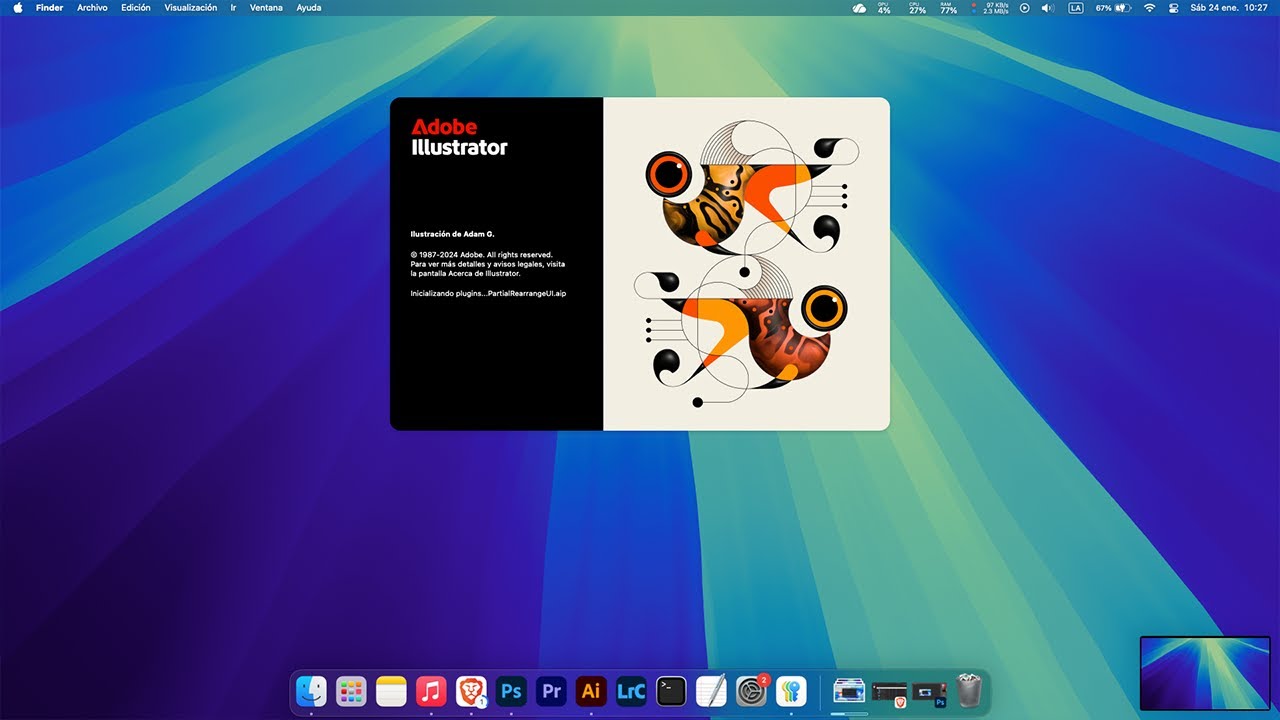
Task: Open the Passwords app in Dock
Action: (791, 691)
